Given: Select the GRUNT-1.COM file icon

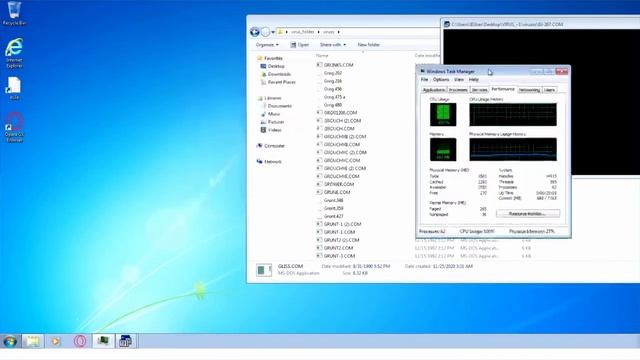Looking at the screenshot, I should point(320,232).
